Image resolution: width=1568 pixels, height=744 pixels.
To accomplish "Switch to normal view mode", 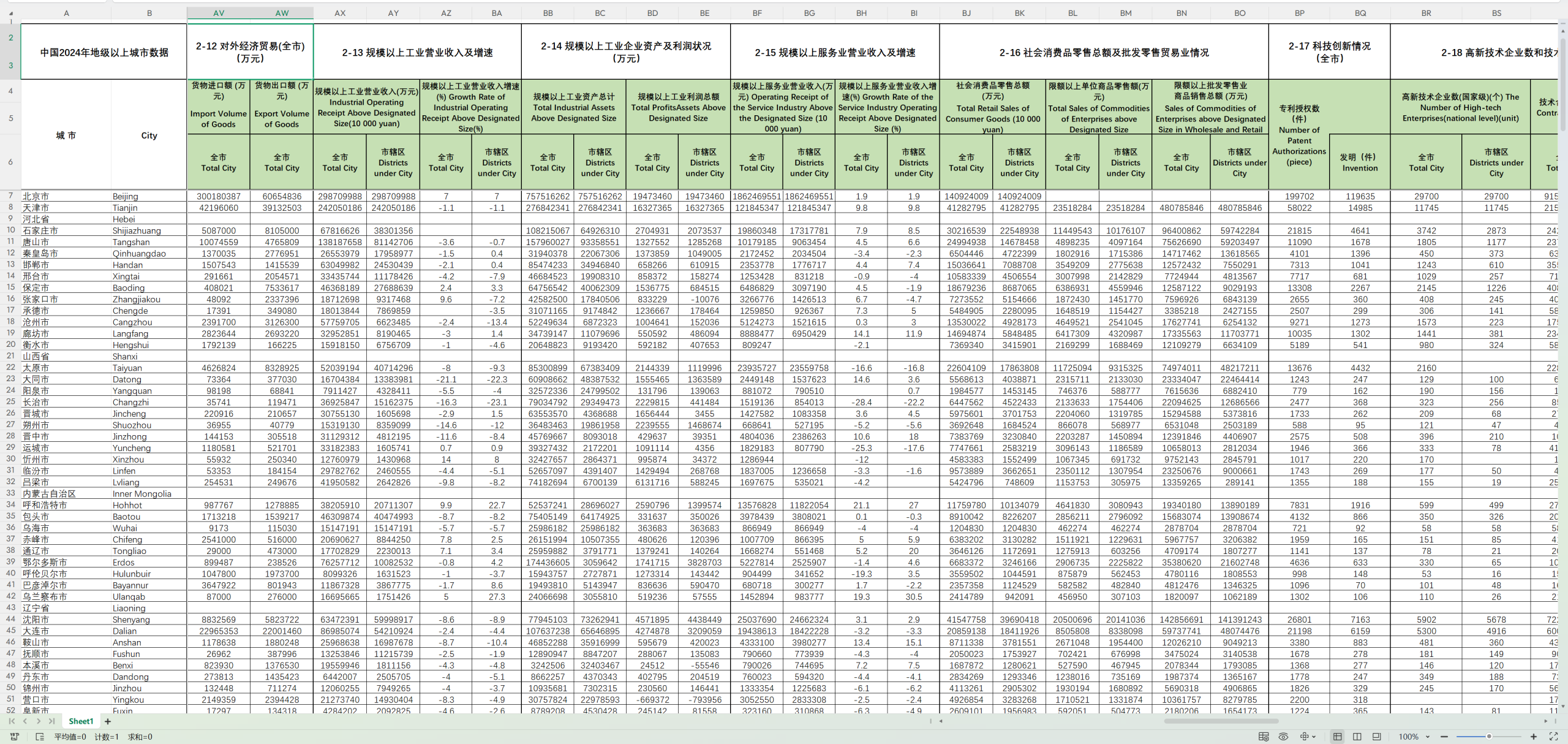I will [1338, 737].
